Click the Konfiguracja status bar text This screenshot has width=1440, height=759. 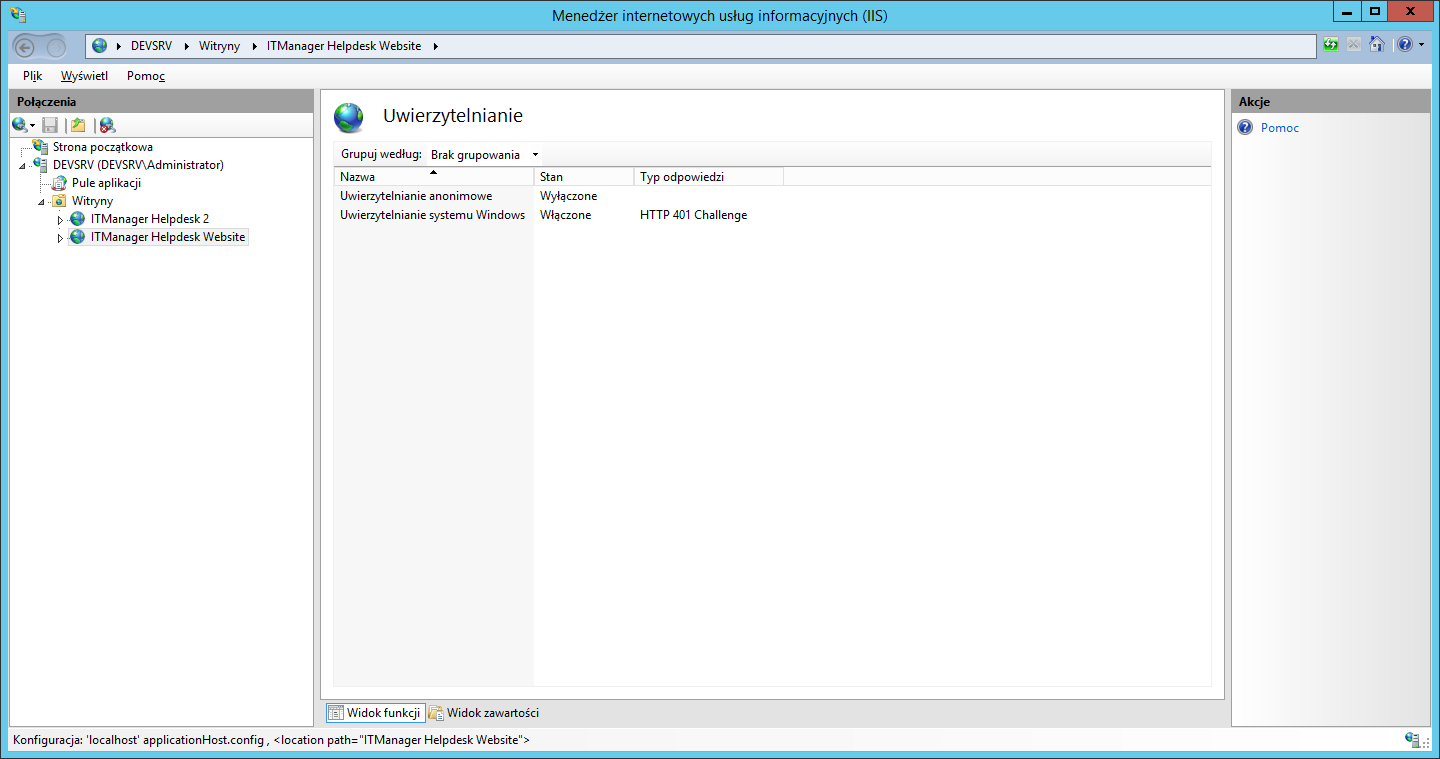[x=271, y=740]
